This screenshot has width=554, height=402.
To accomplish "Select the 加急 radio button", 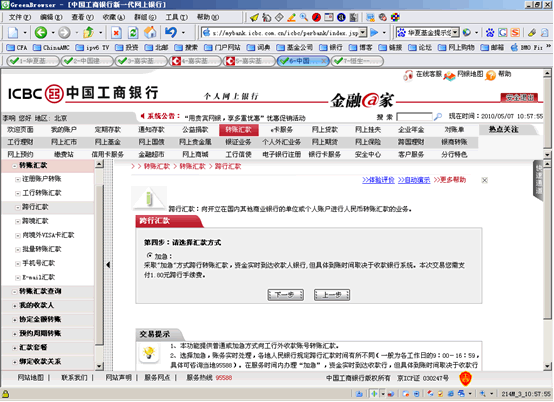I will [x=149, y=255].
